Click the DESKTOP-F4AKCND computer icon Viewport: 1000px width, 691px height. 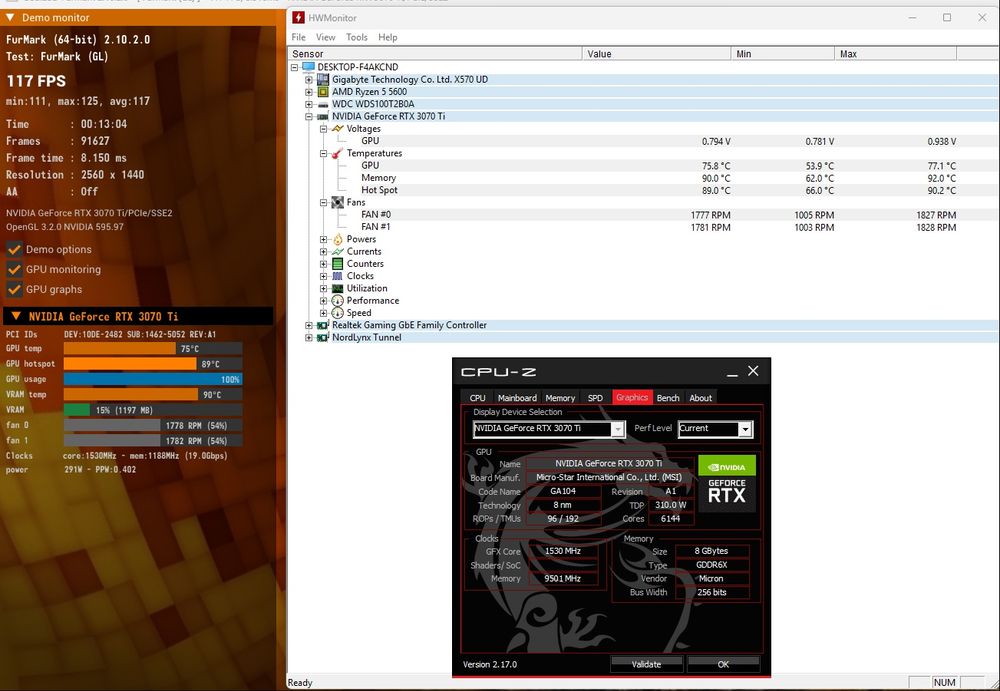point(309,67)
